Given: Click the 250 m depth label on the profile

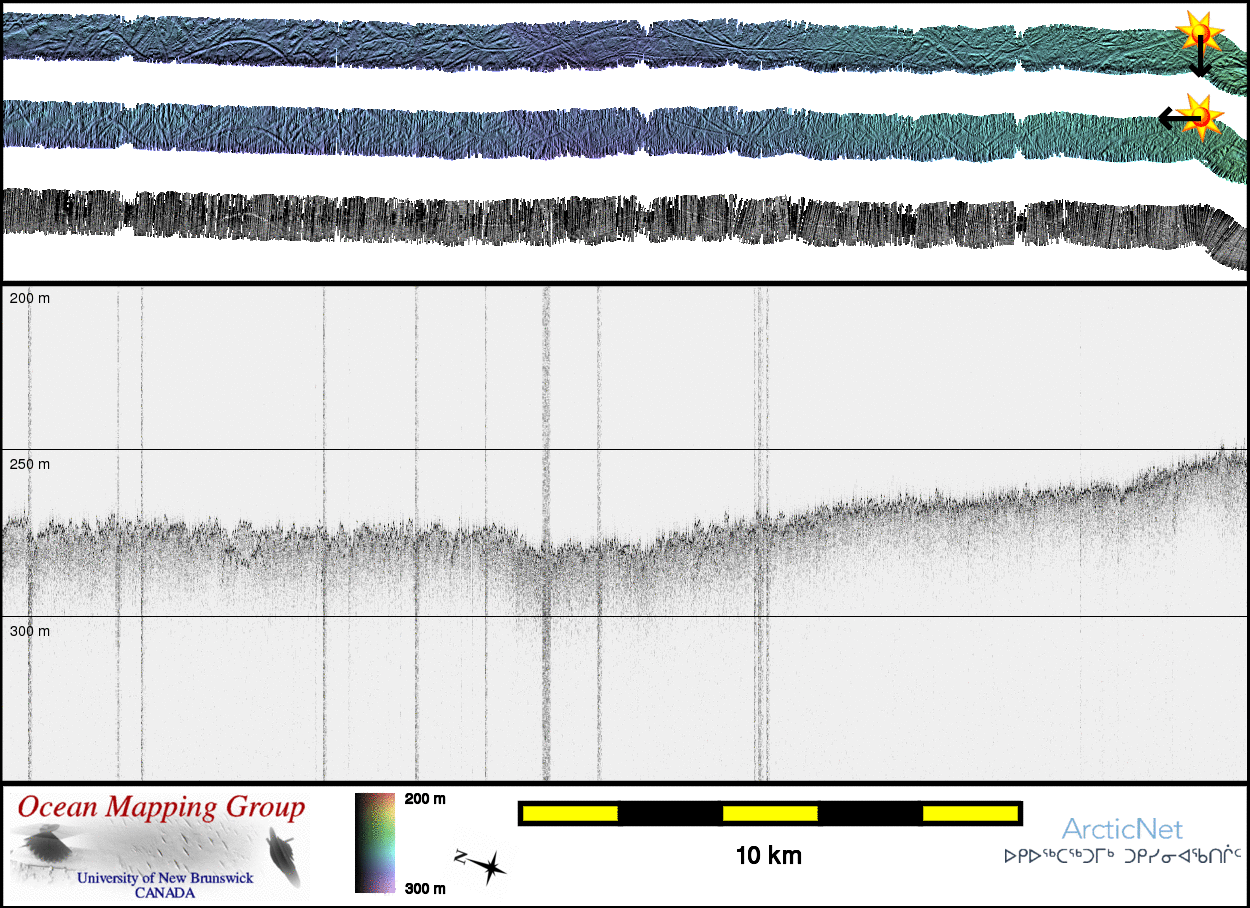Looking at the screenshot, I should click(29, 464).
